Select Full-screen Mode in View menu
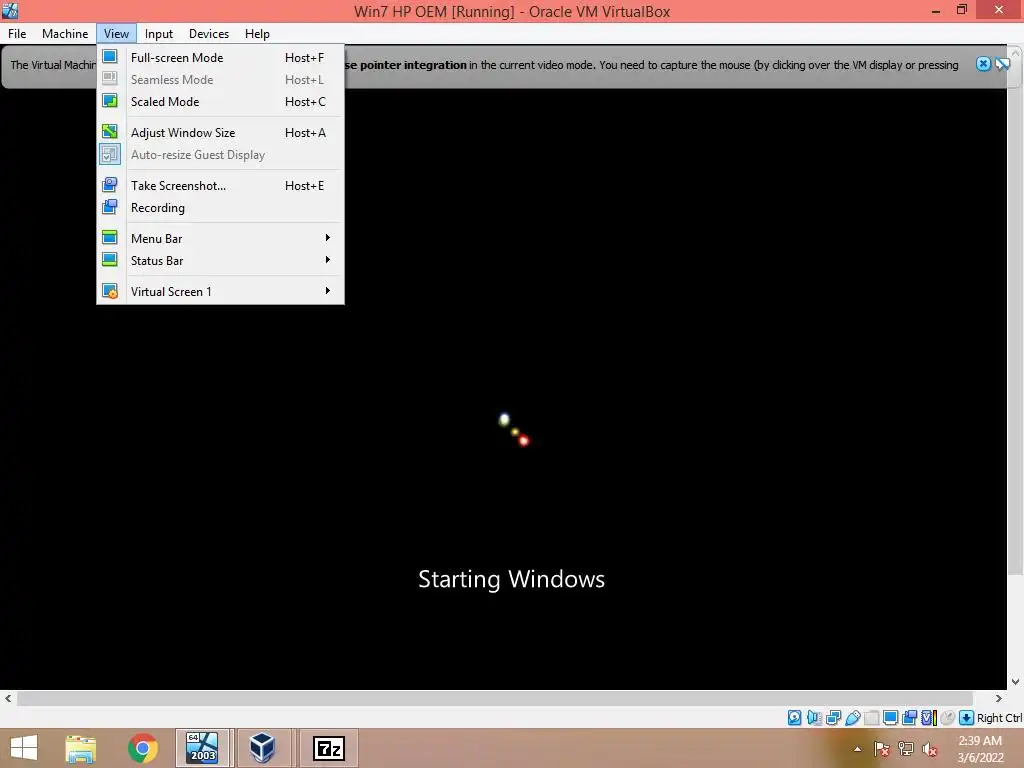The height and width of the screenshot is (768, 1024). click(x=220, y=57)
